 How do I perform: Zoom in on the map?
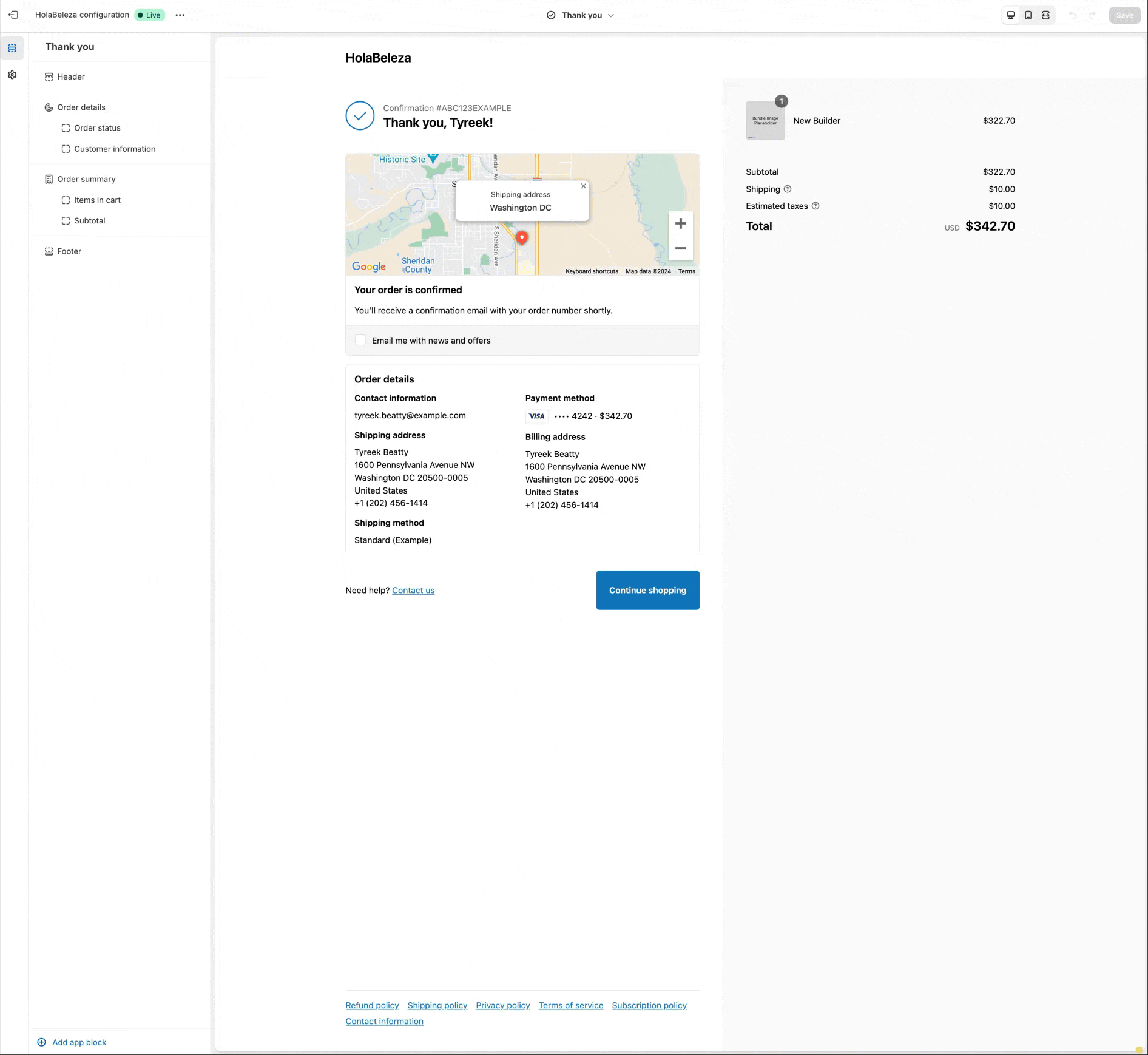click(681, 223)
